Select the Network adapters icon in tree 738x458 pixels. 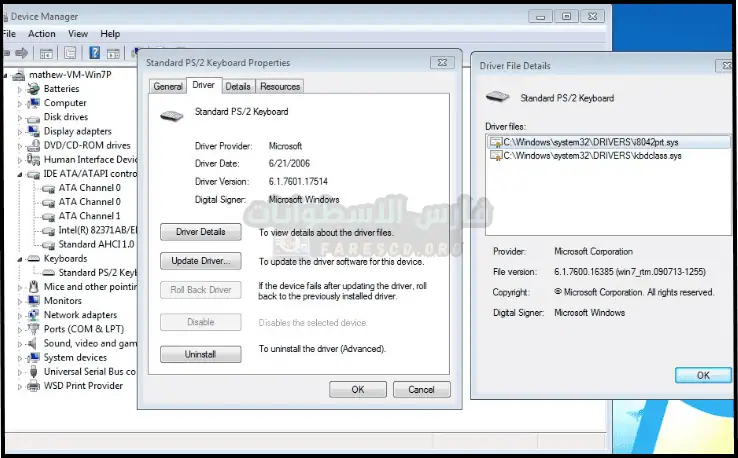click(x=33, y=315)
